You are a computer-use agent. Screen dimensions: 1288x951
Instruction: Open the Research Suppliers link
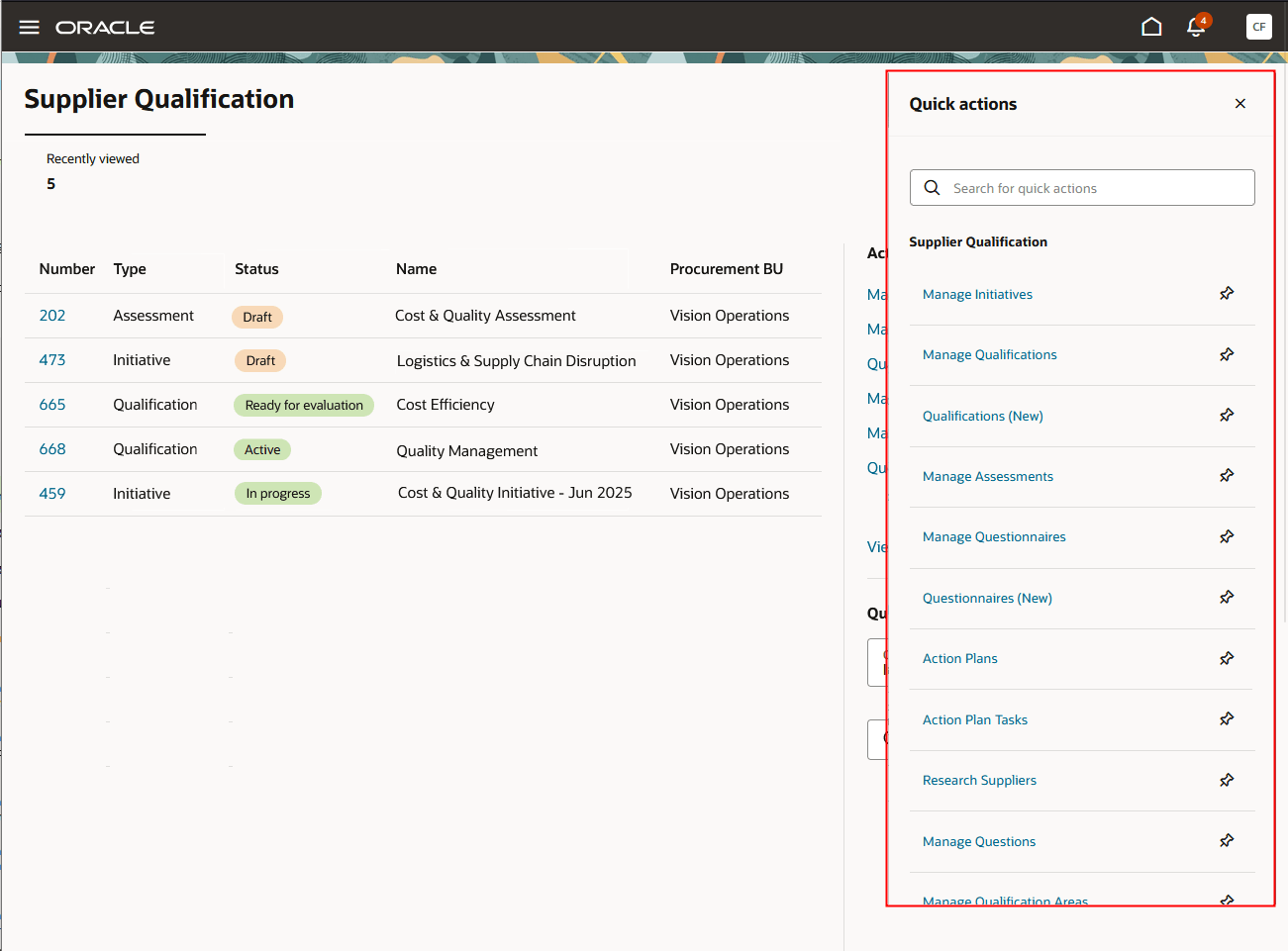pyautogui.click(x=979, y=780)
